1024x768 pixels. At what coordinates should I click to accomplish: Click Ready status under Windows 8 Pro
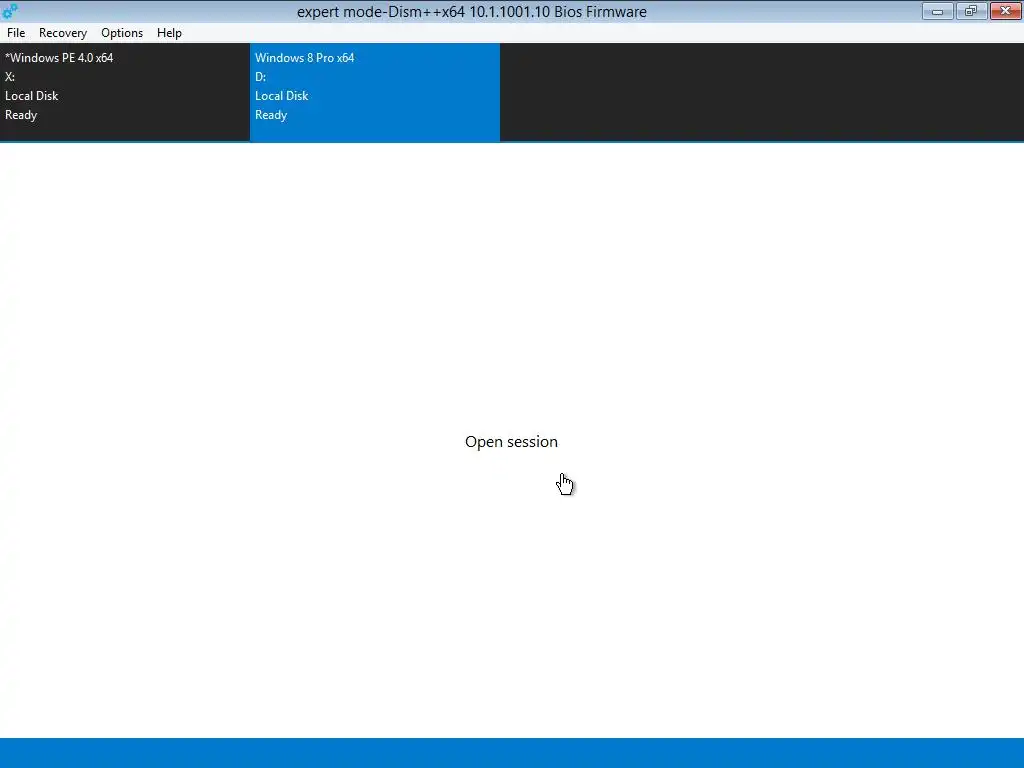coord(271,115)
